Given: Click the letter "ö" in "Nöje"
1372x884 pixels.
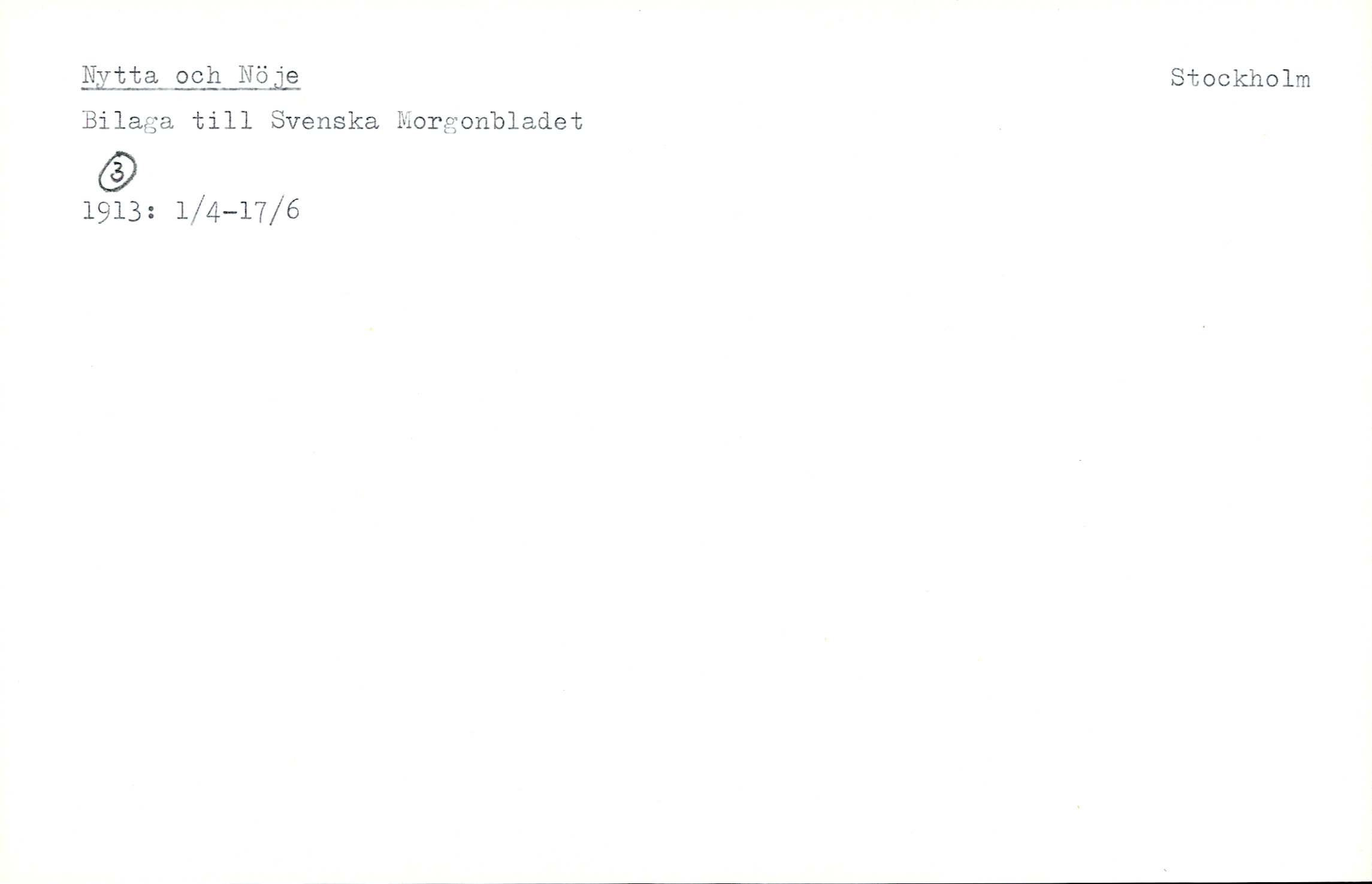Looking at the screenshot, I should click(x=262, y=75).
